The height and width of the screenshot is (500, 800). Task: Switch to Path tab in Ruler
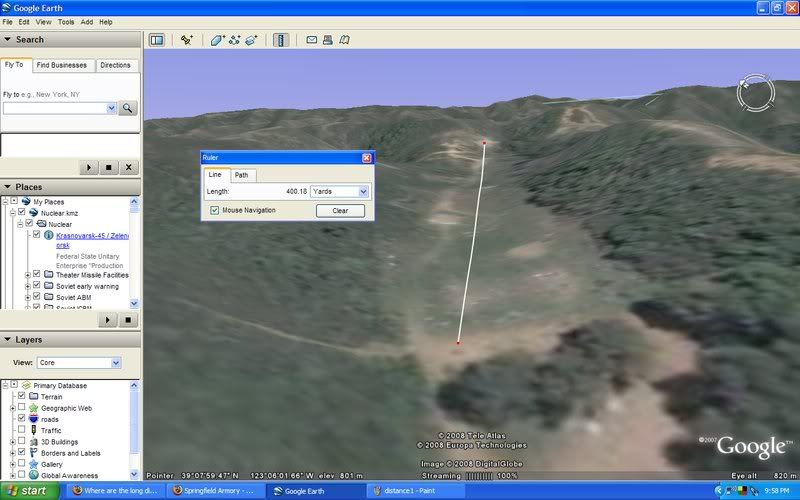[x=242, y=175]
